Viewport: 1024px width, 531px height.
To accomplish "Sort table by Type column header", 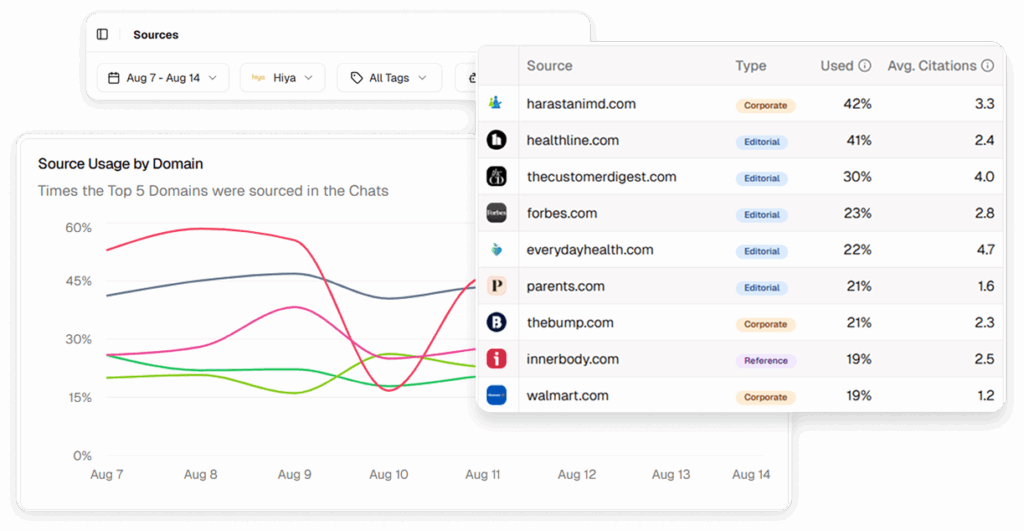I will [750, 66].
